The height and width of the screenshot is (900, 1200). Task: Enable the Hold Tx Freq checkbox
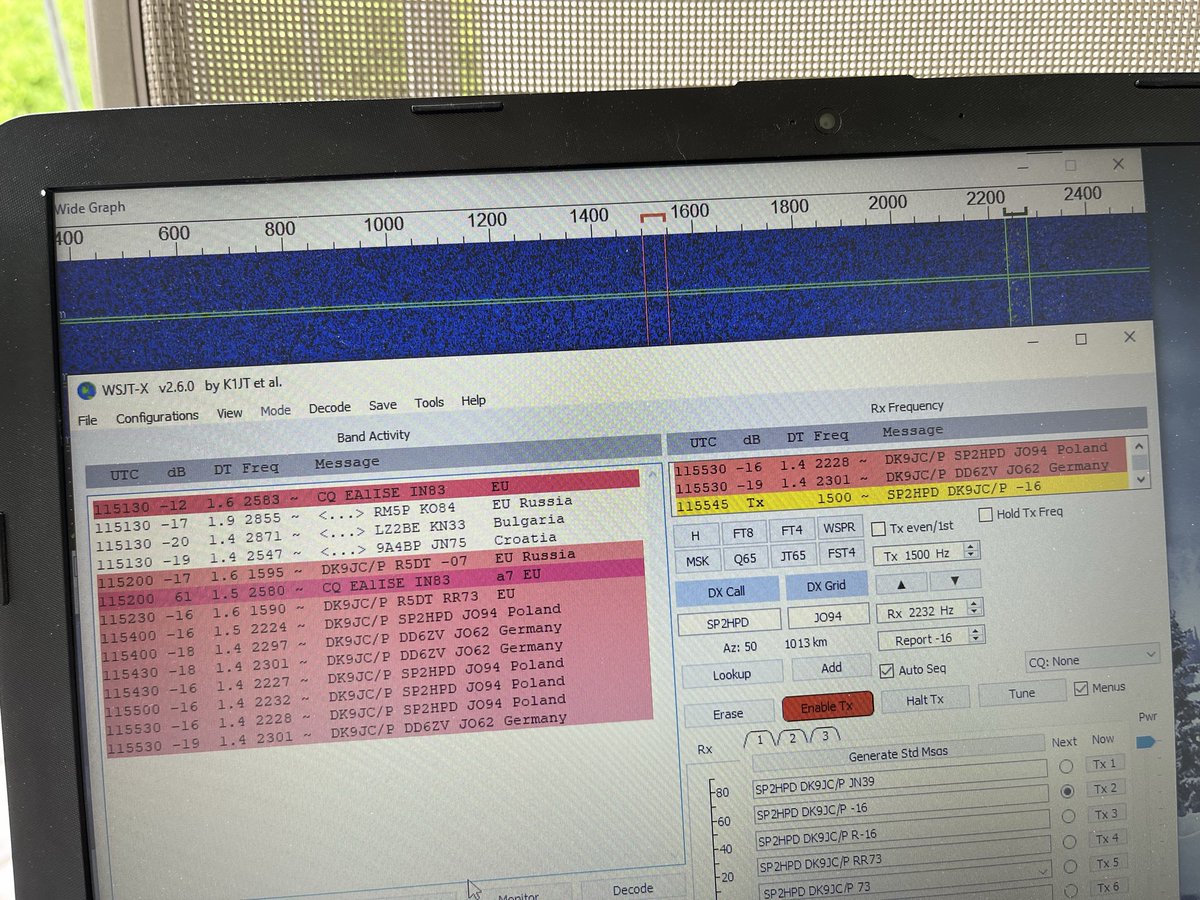click(985, 515)
